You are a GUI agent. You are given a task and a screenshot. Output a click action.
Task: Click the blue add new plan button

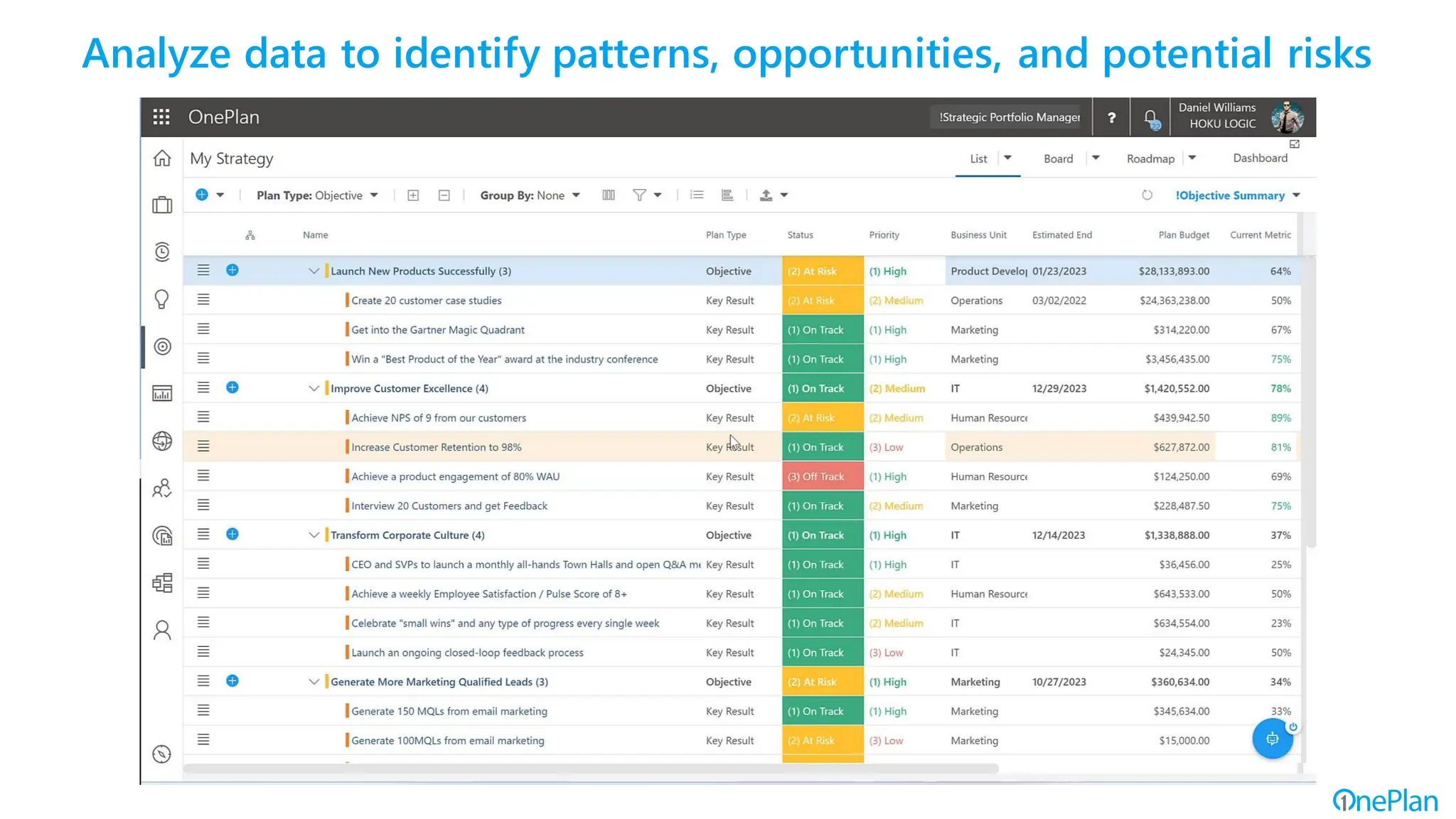[202, 195]
